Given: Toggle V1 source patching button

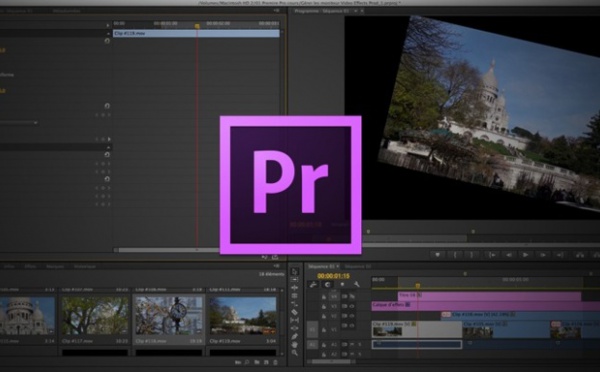Looking at the screenshot, I should pos(313,329).
